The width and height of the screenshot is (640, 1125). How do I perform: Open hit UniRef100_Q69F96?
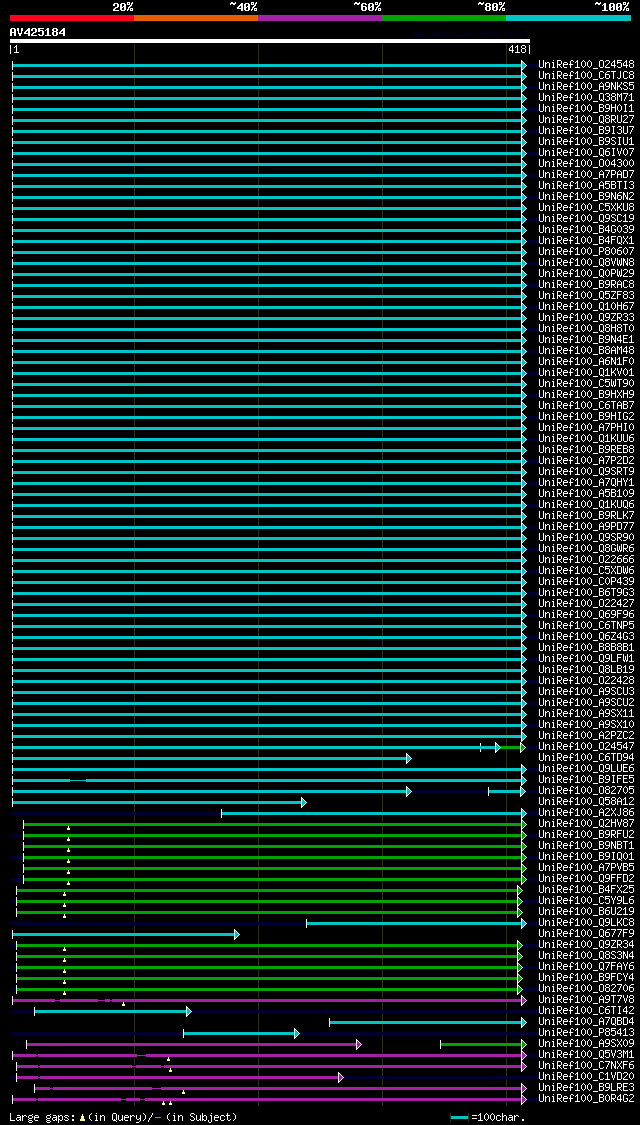pyautogui.click(x=586, y=614)
